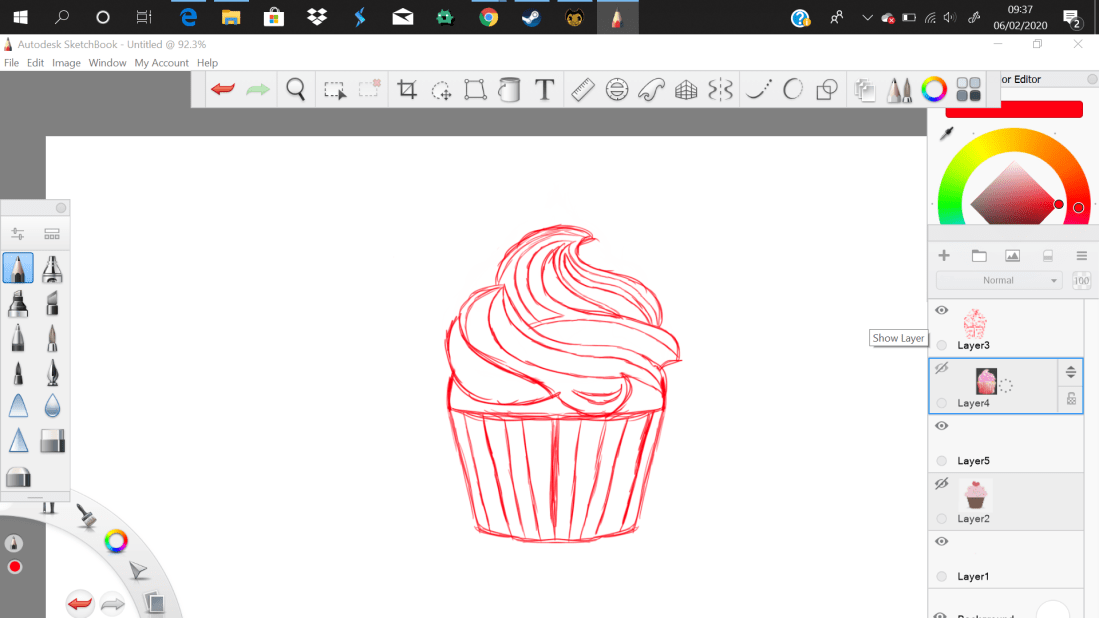Open the Perspective Guide tool
1099x618 pixels.
tap(686, 90)
